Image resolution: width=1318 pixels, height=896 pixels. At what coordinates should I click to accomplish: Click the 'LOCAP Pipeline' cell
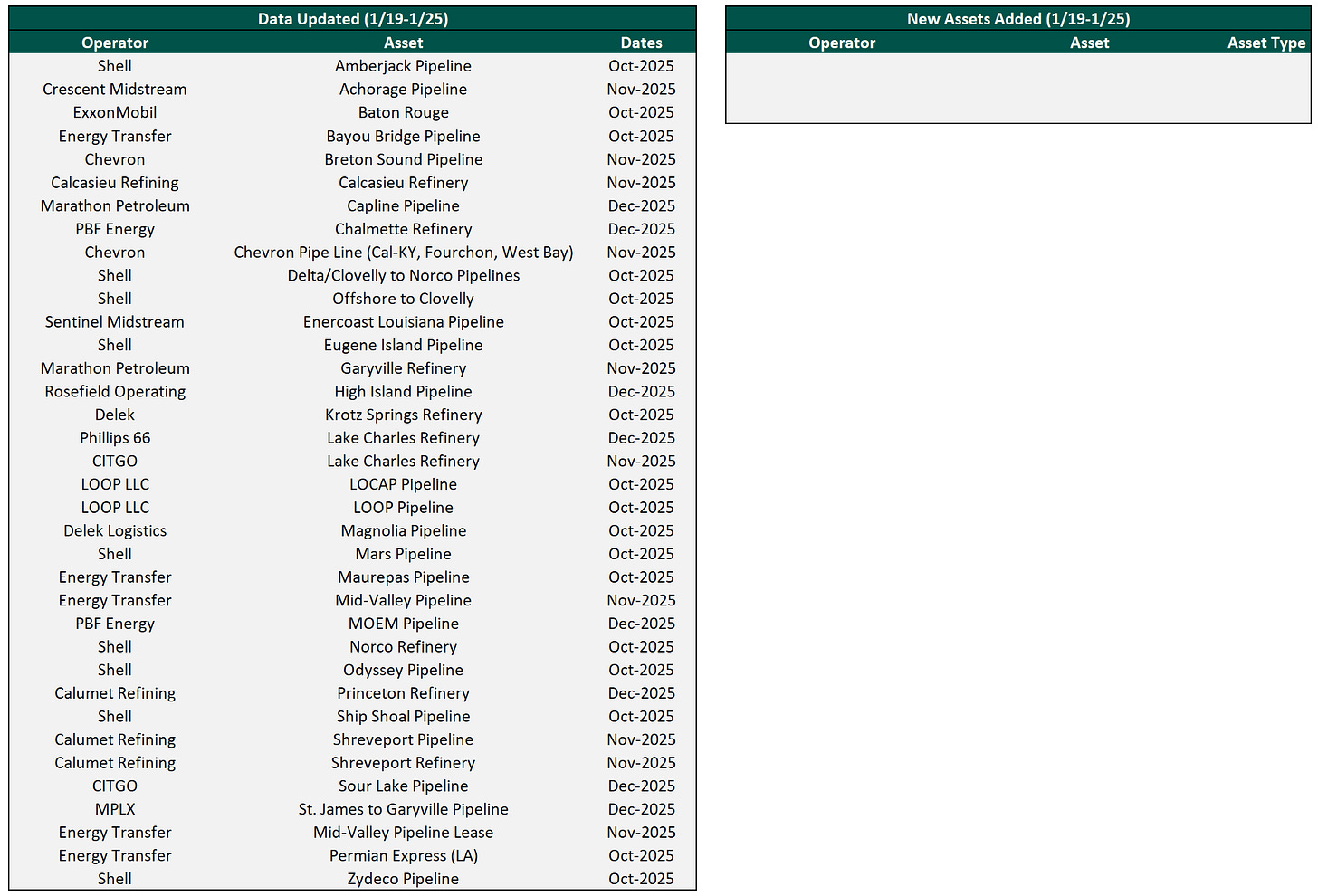[x=403, y=484]
